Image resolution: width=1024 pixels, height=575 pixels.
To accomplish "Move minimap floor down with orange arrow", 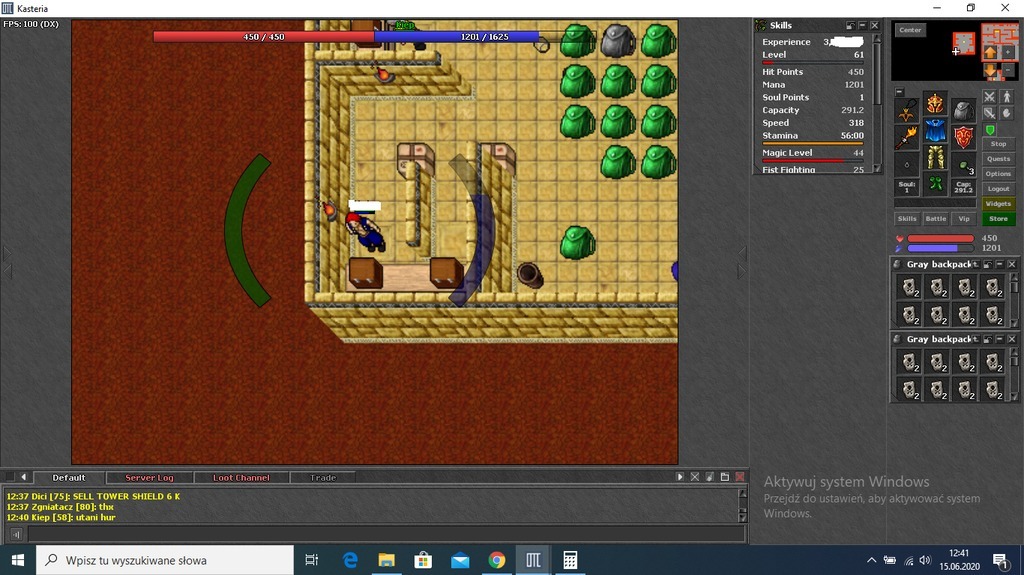I will point(990,70).
